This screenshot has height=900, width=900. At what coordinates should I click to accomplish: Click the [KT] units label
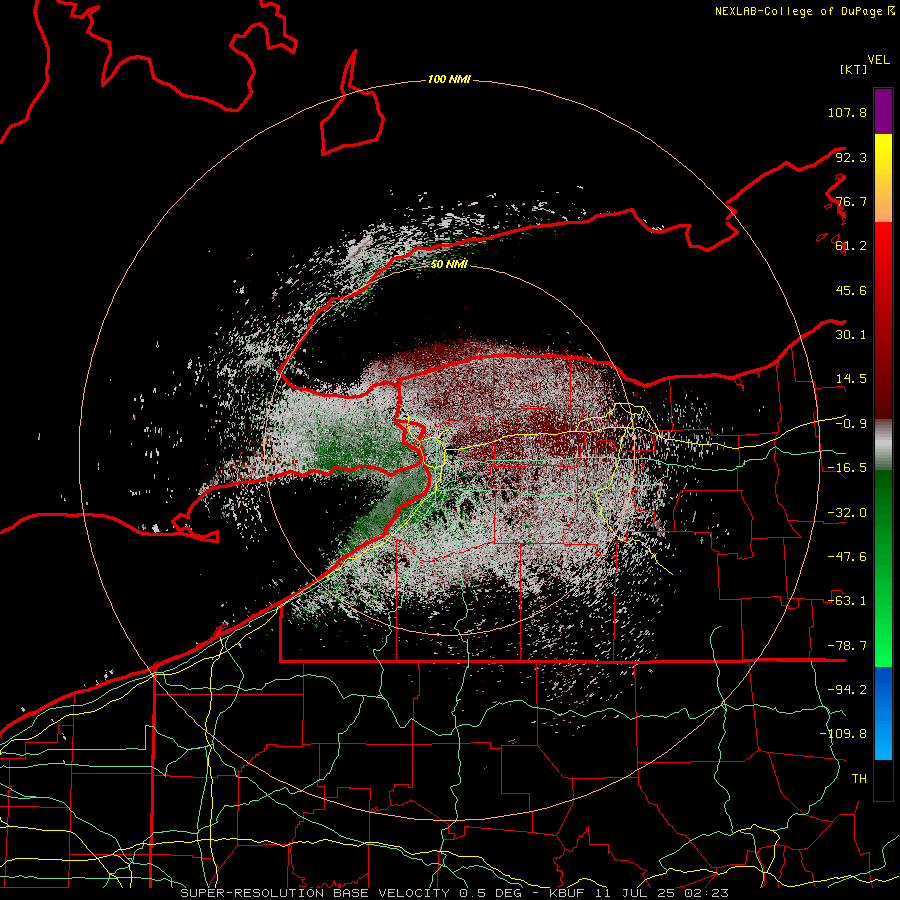(854, 69)
